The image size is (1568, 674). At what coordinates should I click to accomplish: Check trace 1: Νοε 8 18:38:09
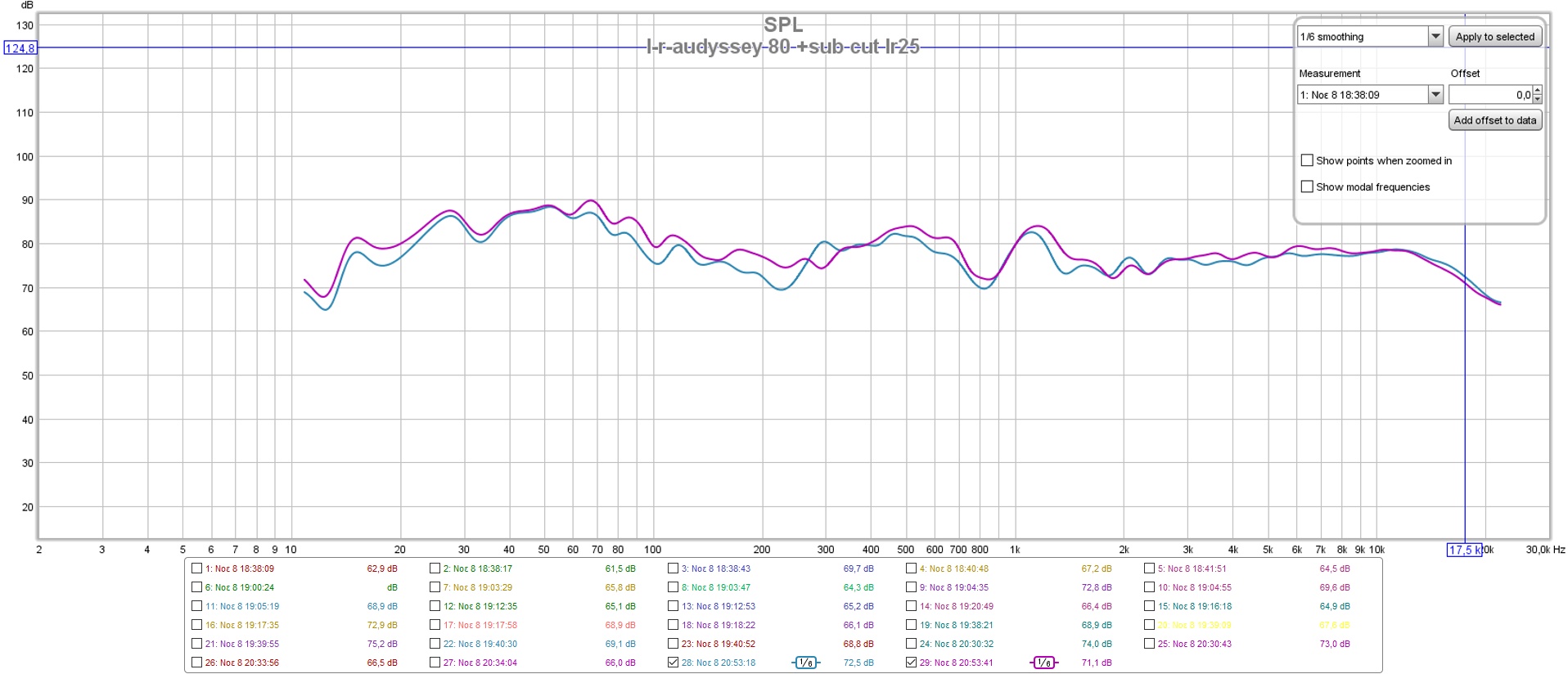[x=196, y=568]
